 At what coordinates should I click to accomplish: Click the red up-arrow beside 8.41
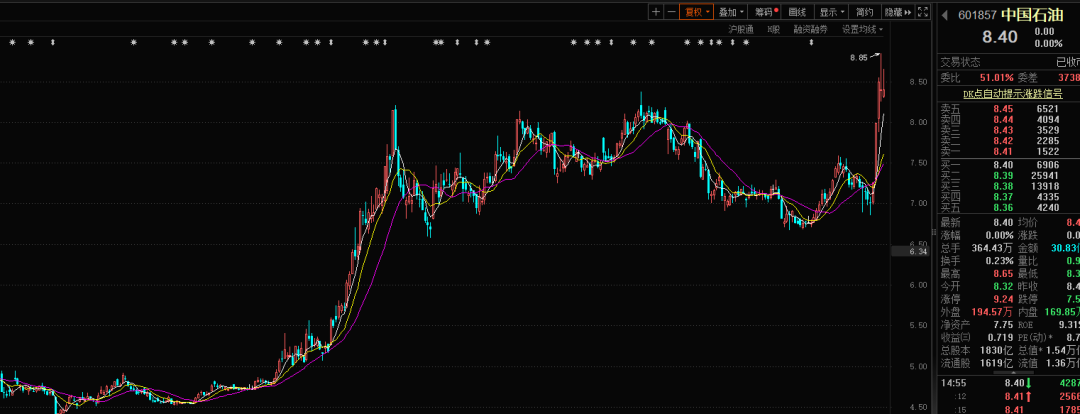(x=1028, y=396)
